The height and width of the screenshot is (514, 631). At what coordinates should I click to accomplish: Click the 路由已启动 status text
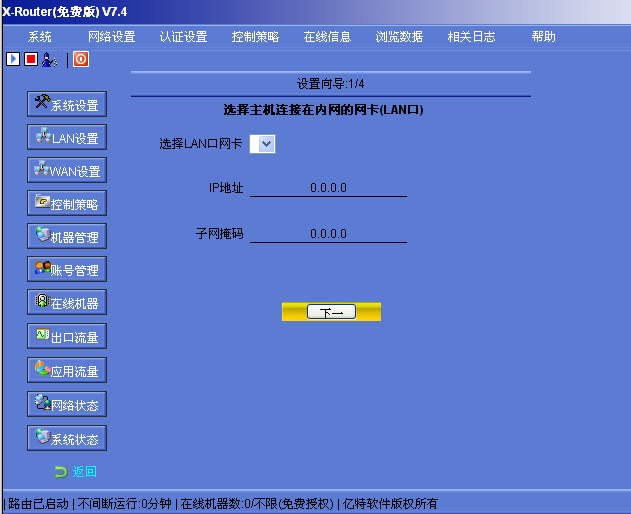[38, 504]
